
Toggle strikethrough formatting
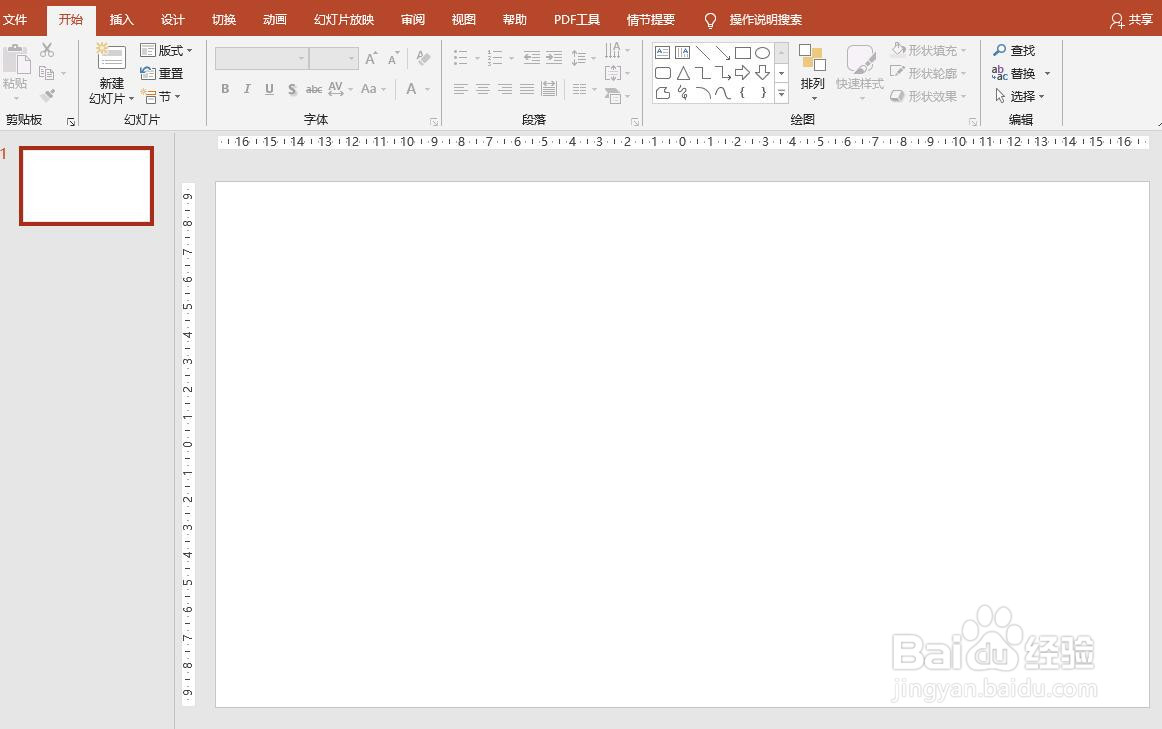(x=313, y=90)
